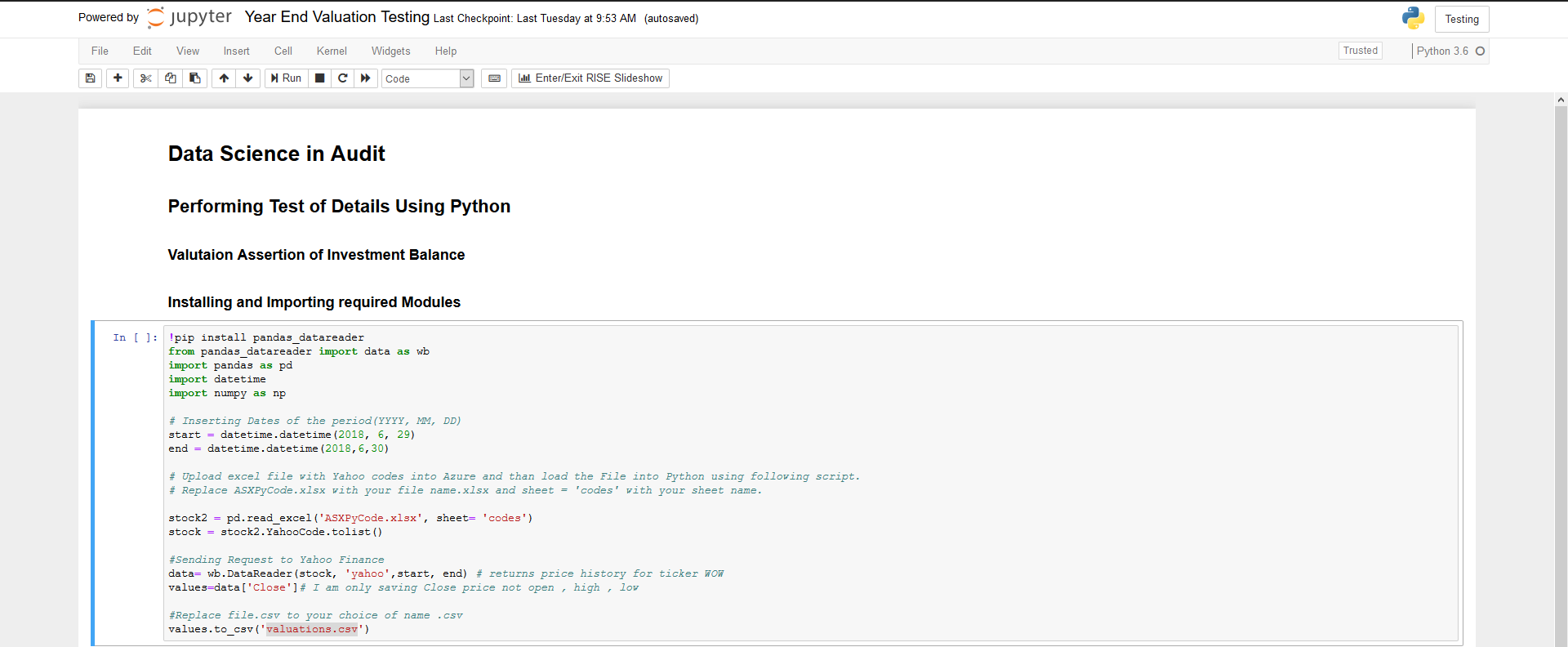Open the Kernel menu
Image resolution: width=1568 pixels, height=647 pixels.
click(x=332, y=51)
